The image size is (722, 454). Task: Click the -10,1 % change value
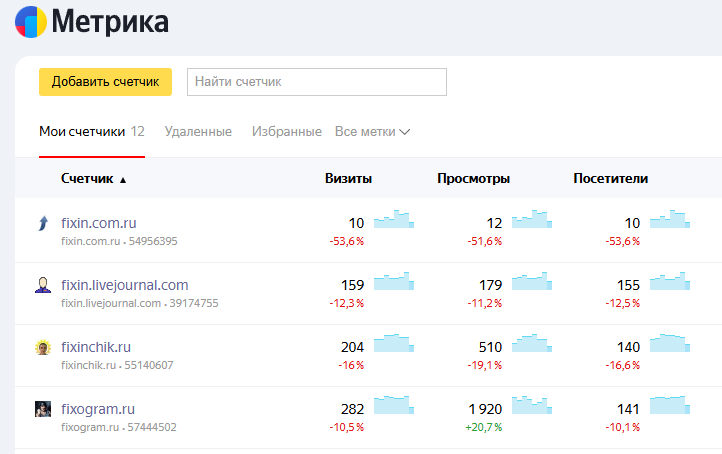click(623, 427)
